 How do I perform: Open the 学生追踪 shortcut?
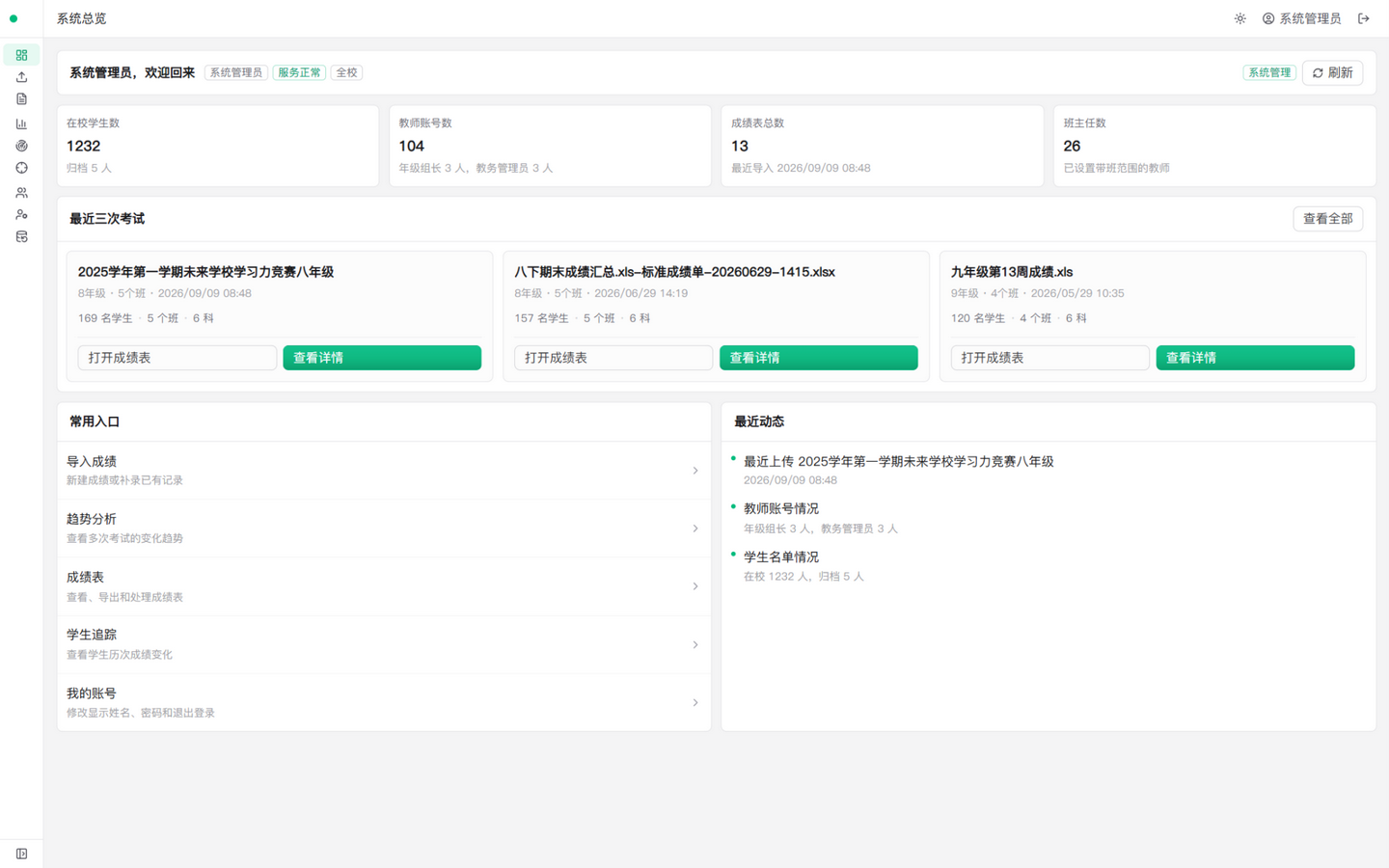[x=384, y=644]
